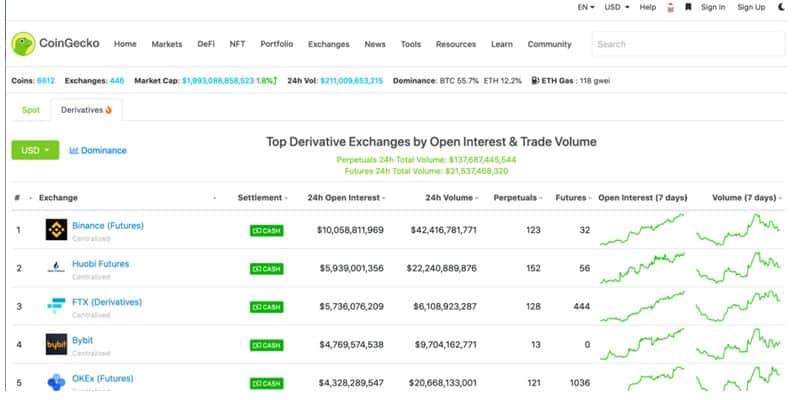
Task: Toggle dark mode moon icon
Action: tap(782, 7)
